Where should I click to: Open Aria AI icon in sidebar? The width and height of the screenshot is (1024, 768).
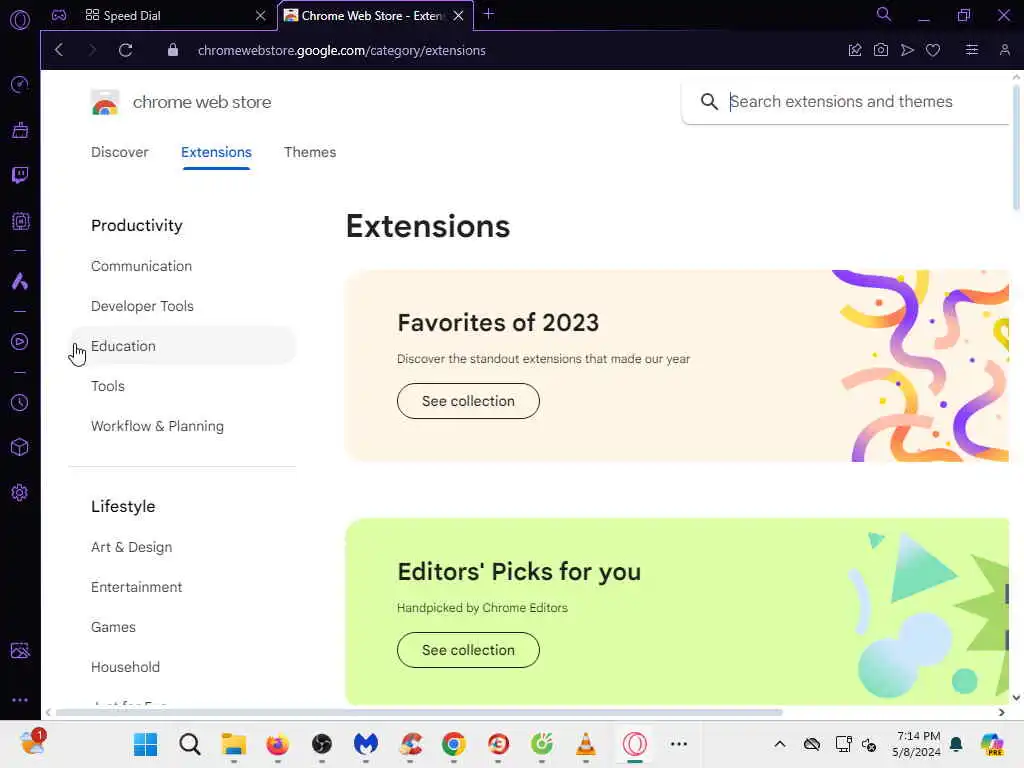[20, 281]
